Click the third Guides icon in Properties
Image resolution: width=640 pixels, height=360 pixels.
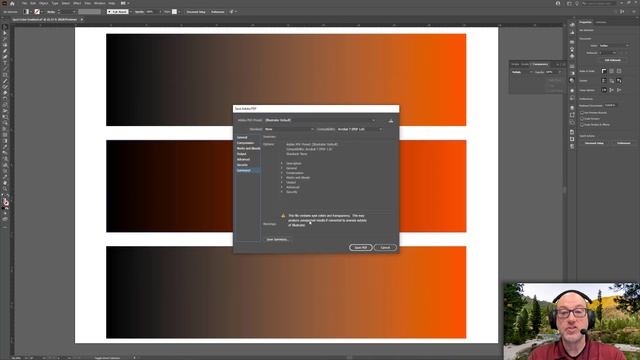pos(619,81)
